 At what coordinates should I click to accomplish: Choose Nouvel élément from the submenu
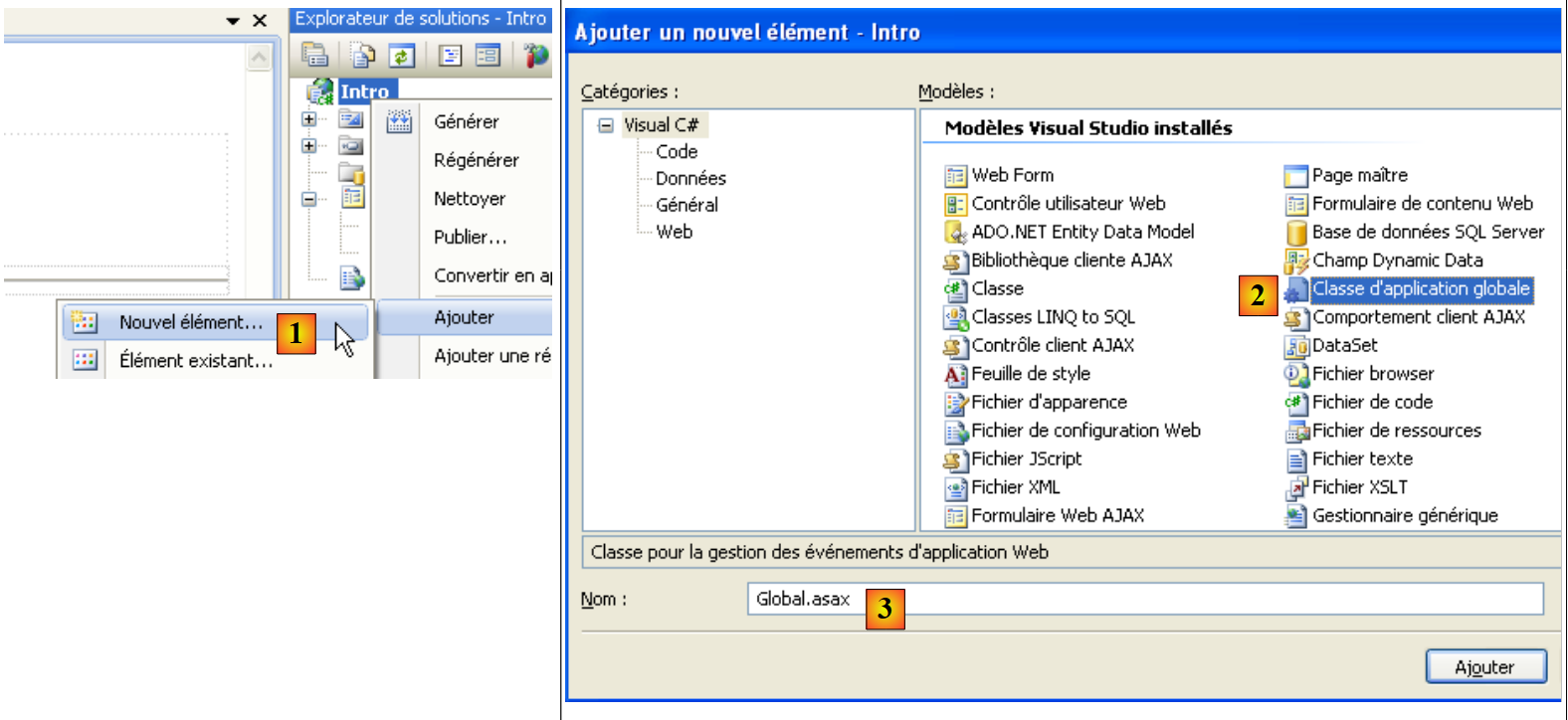[190, 322]
